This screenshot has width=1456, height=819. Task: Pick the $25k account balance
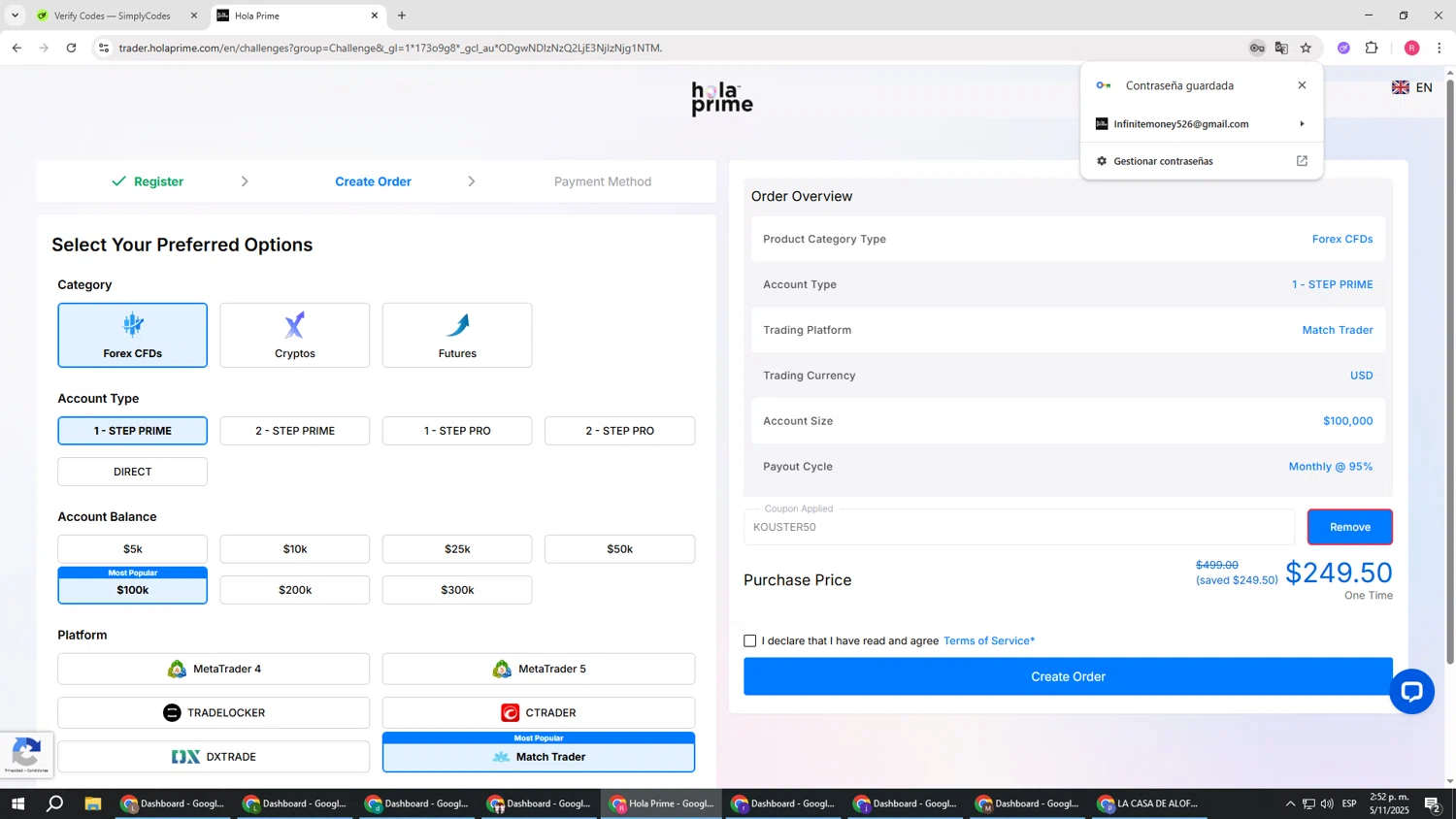(x=457, y=549)
